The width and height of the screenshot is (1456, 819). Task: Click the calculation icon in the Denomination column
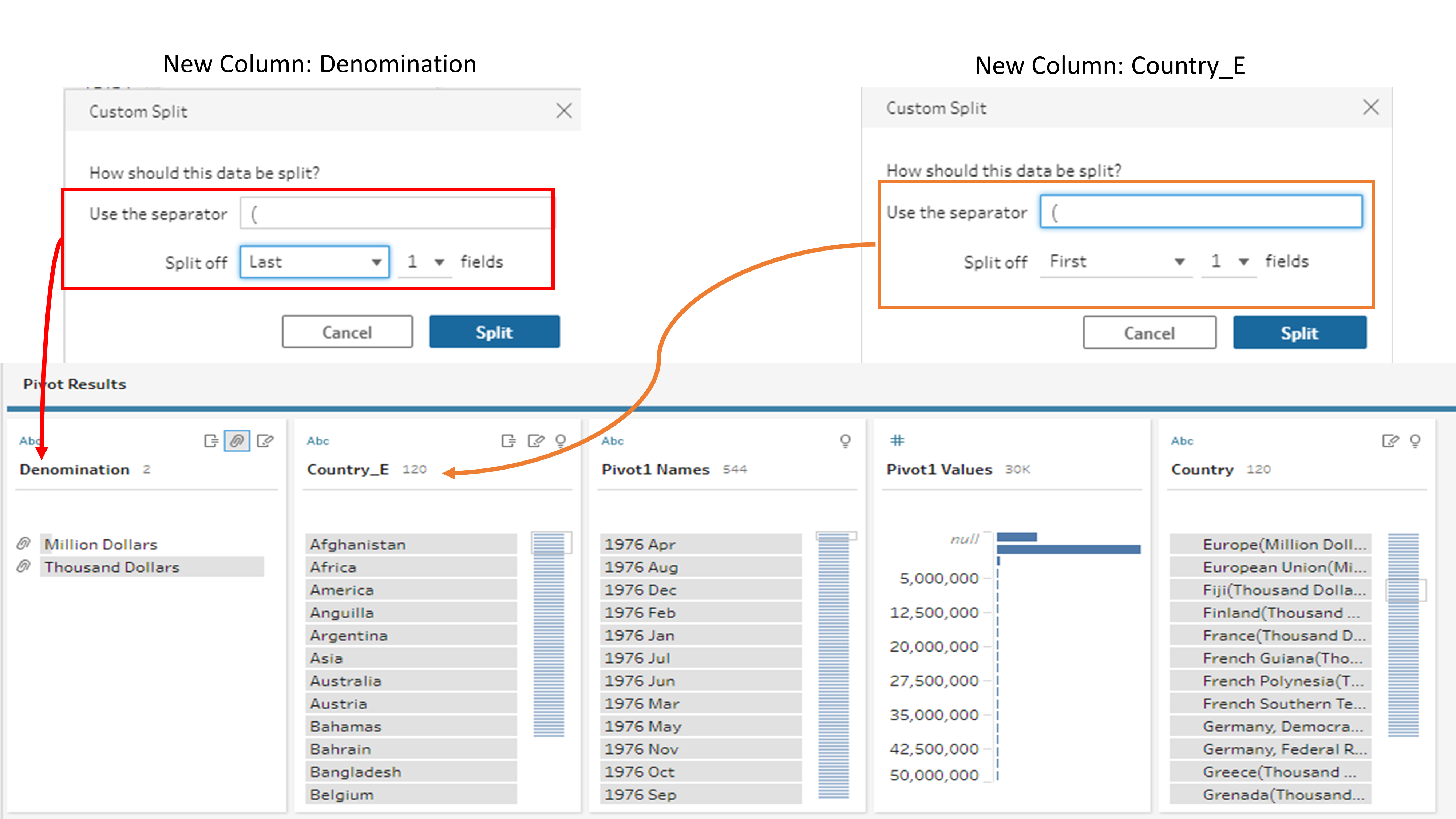click(211, 441)
